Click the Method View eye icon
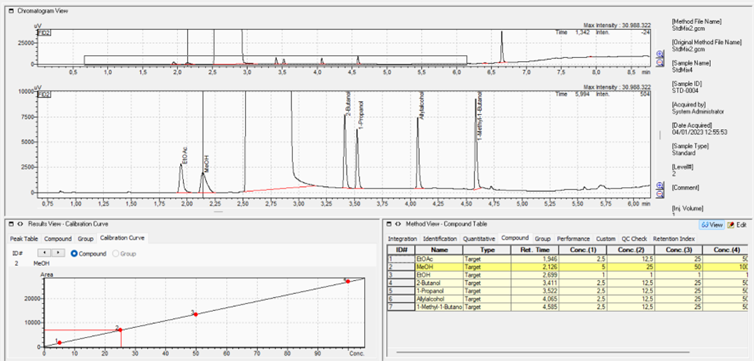The width and height of the screenshot is (754, 361). [x=398, y=224]
